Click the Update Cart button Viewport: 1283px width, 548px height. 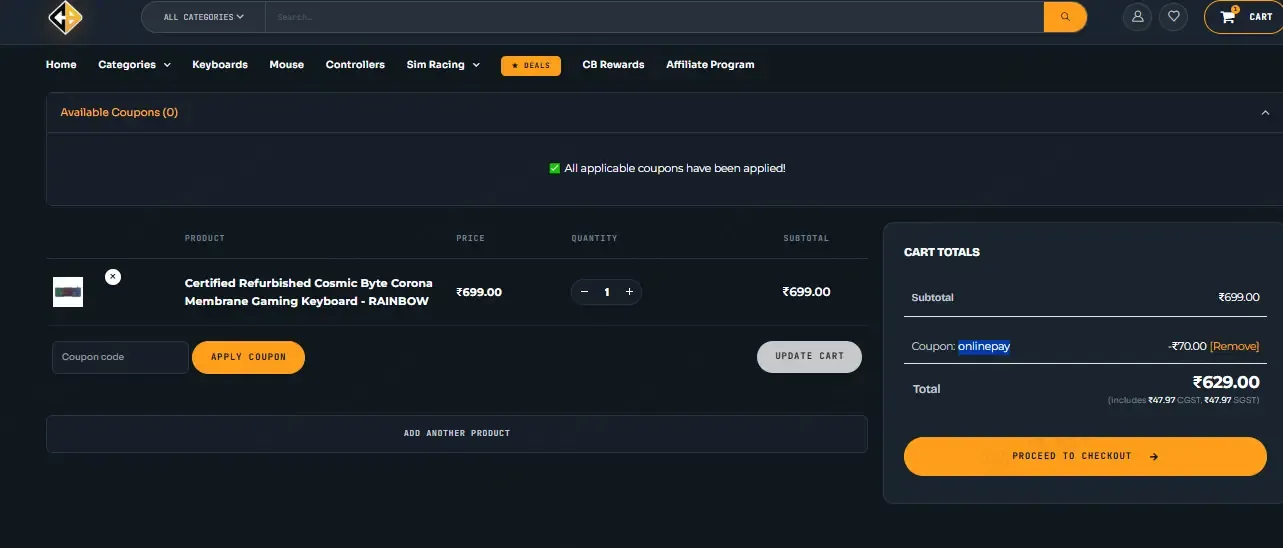[809, 357]
